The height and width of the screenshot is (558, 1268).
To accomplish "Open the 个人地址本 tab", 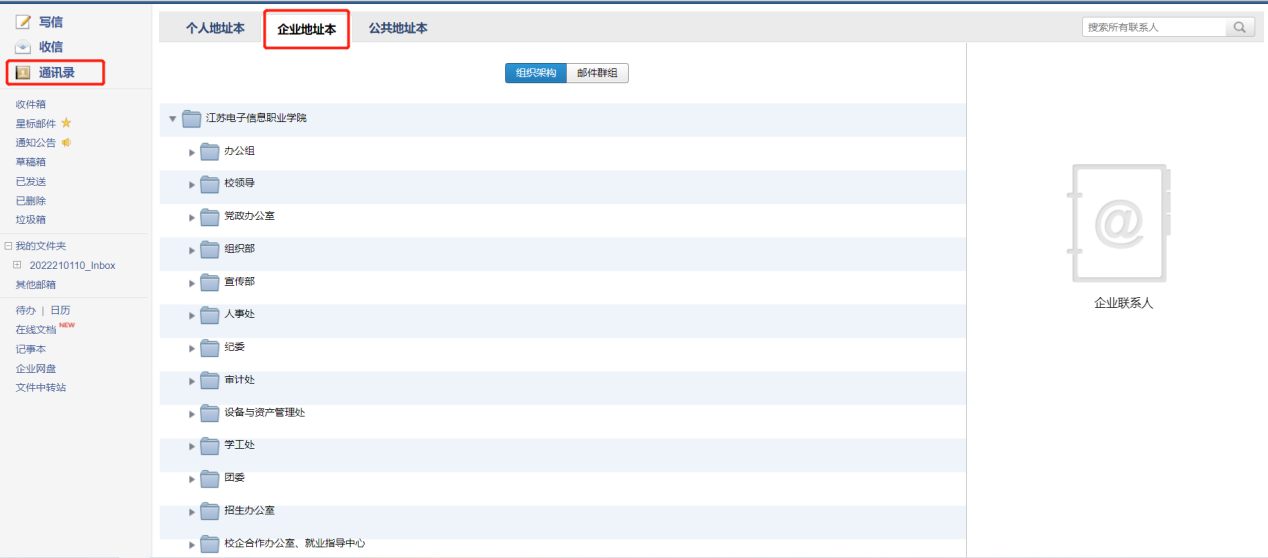I will click(x=215, y=28).
